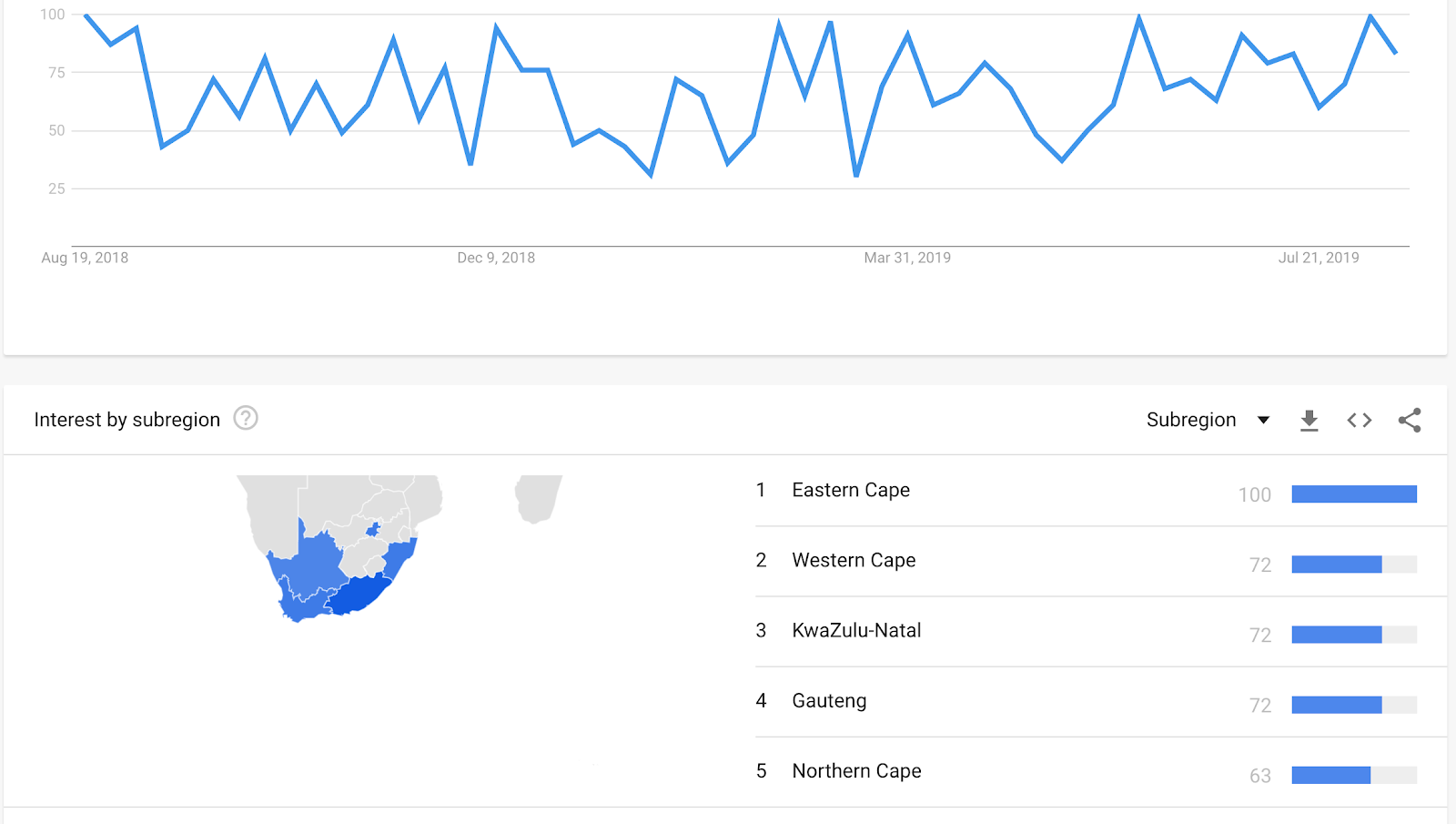This screenshot has width=1456, height=824.
Task: Click the help question mark near Interest by subregion
Action: (244, 419)
